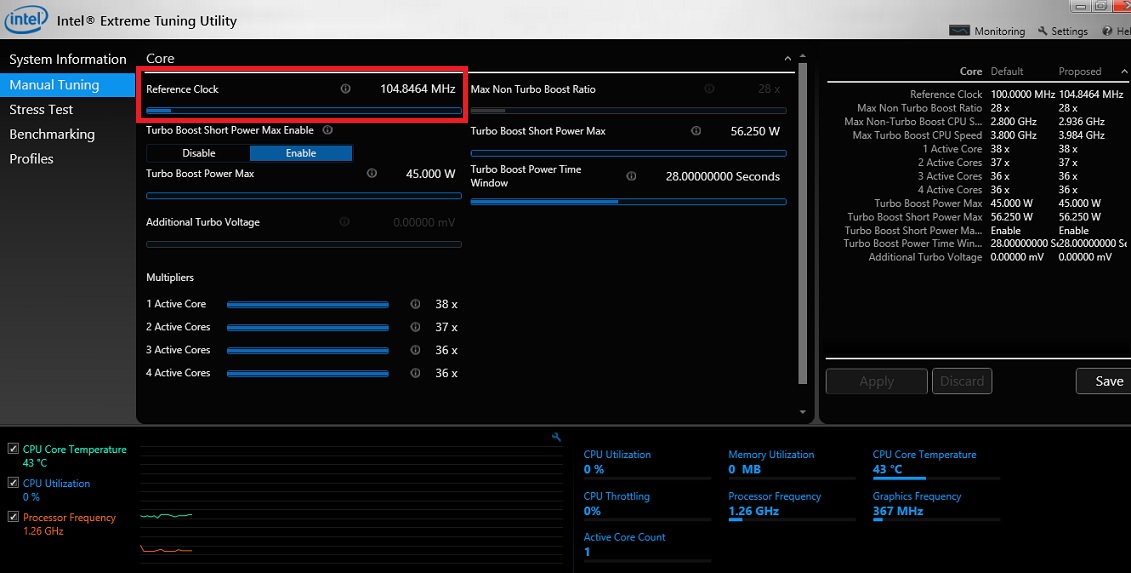The height and width of the screenshot is (573, 1131).
Task: Click the Core panel vertical scrollbar
Action: coord(803,224)
